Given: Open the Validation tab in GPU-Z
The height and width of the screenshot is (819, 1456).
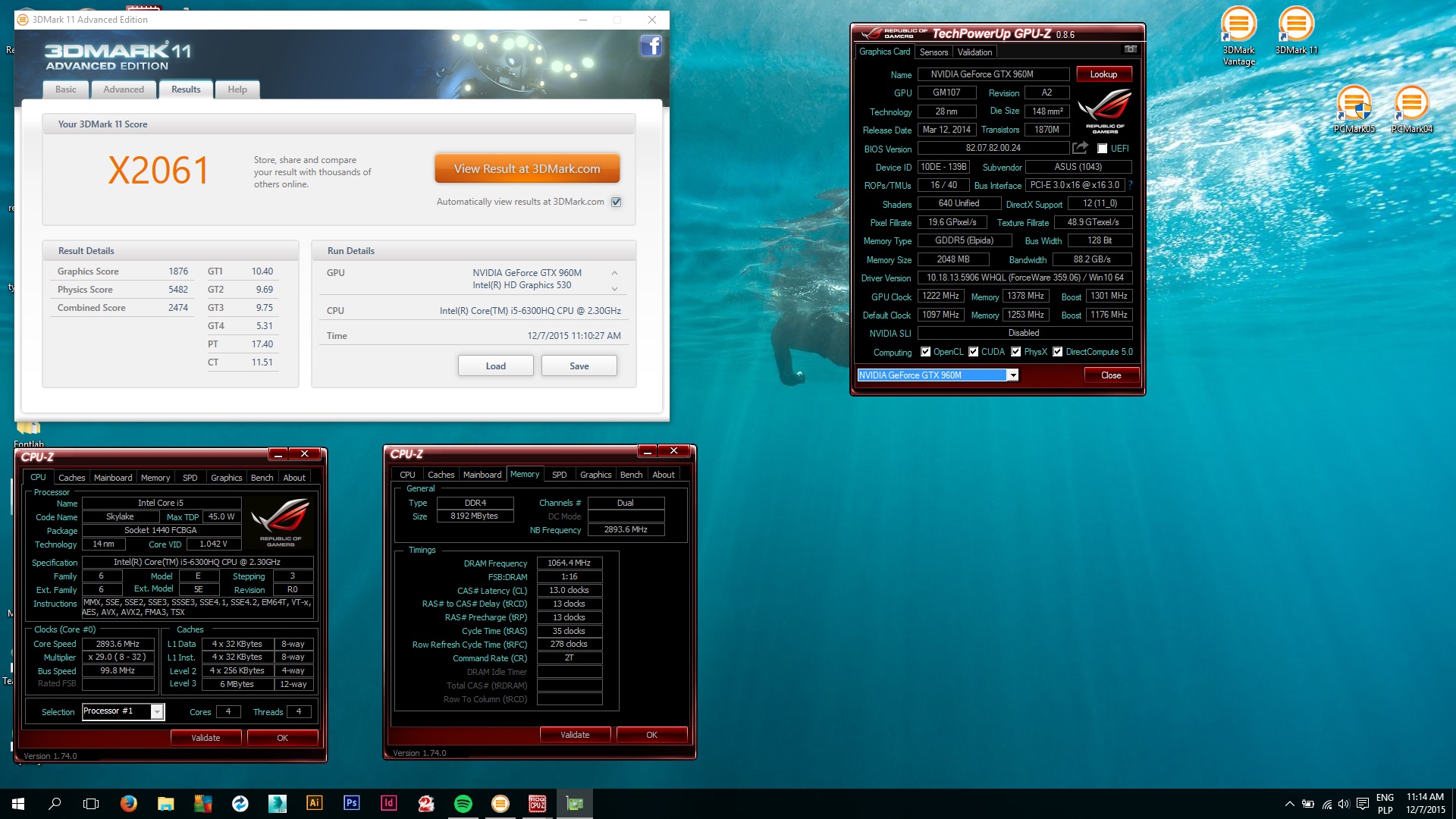Looking at the screenshot, I should [974, 52].
